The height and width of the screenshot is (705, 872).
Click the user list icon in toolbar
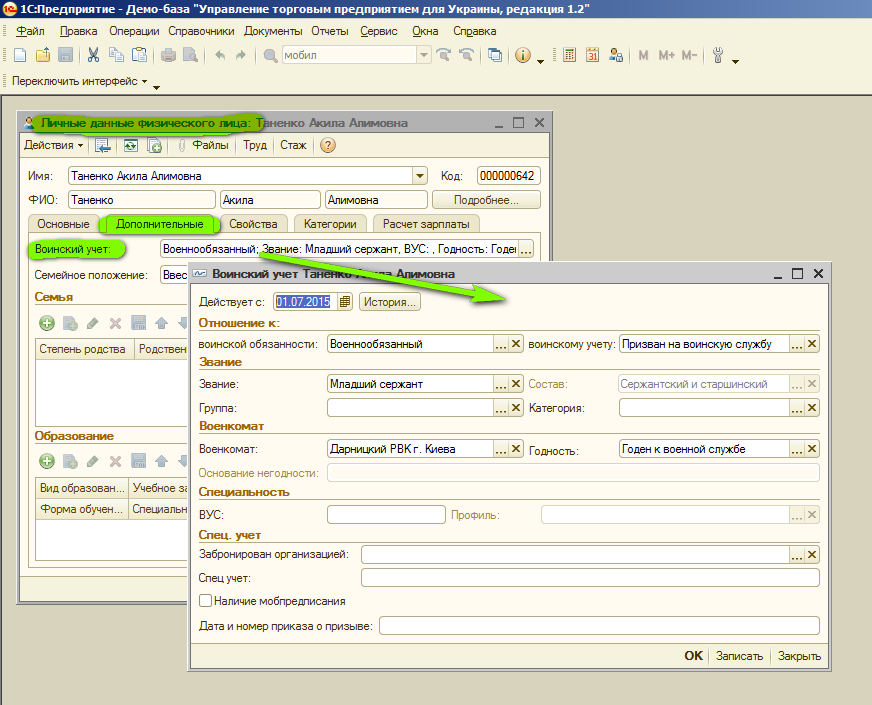click(616, 55)
